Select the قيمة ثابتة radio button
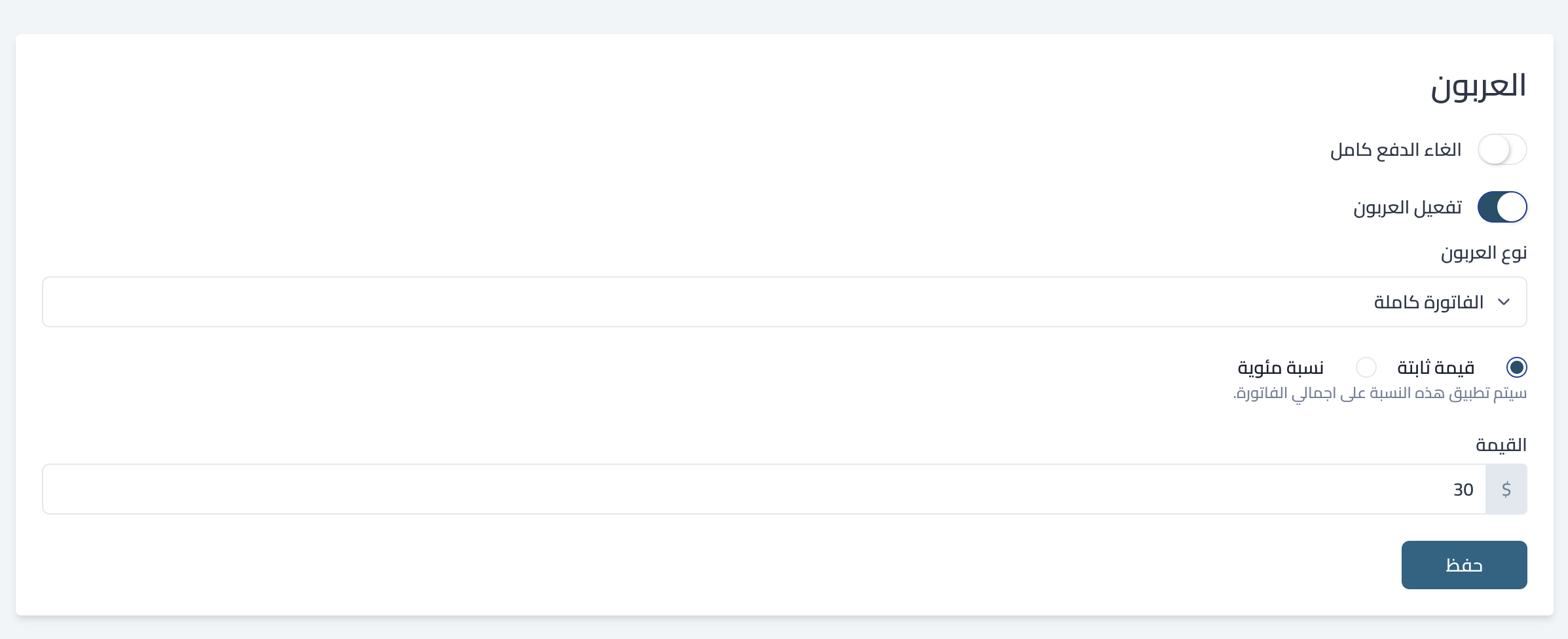The width and height of the screenshot is (1568, 639). pos(1516,367)
